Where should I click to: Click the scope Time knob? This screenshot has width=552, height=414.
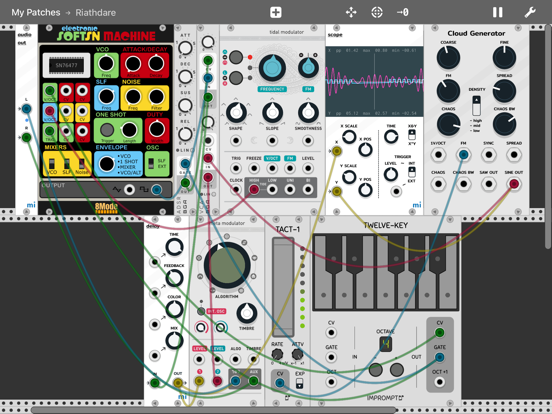[x=391, y=137]
